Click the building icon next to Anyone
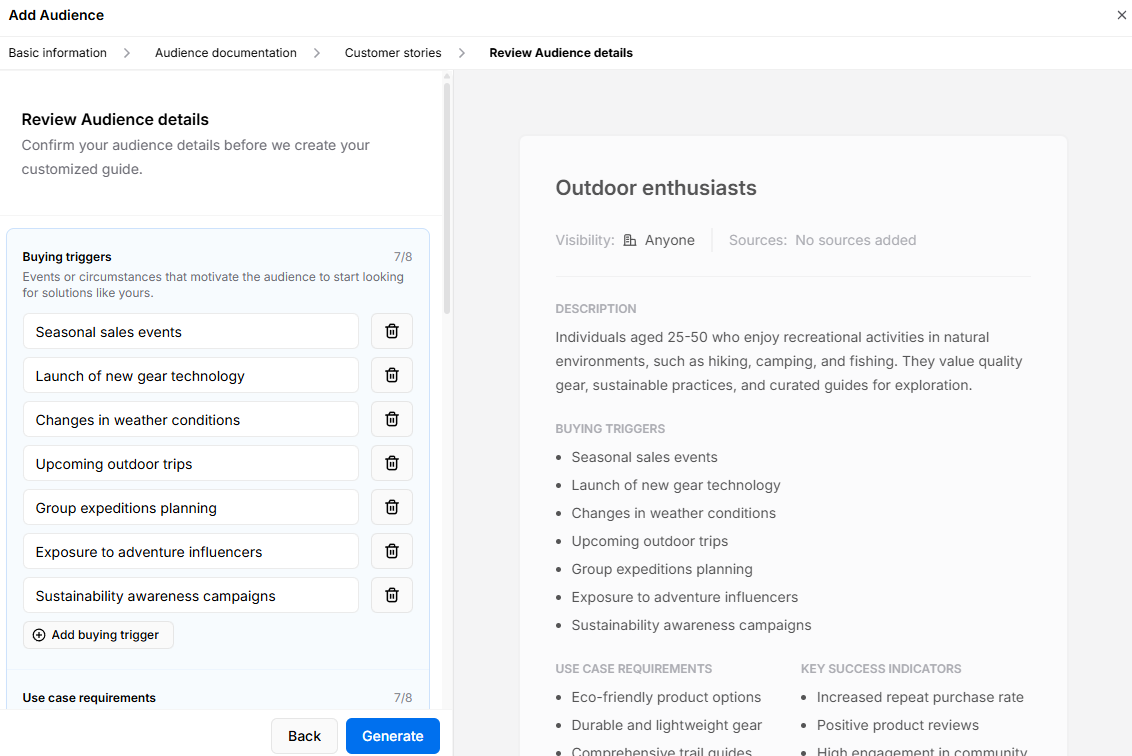Viewport: 1132px width, 756px height. 630,240
